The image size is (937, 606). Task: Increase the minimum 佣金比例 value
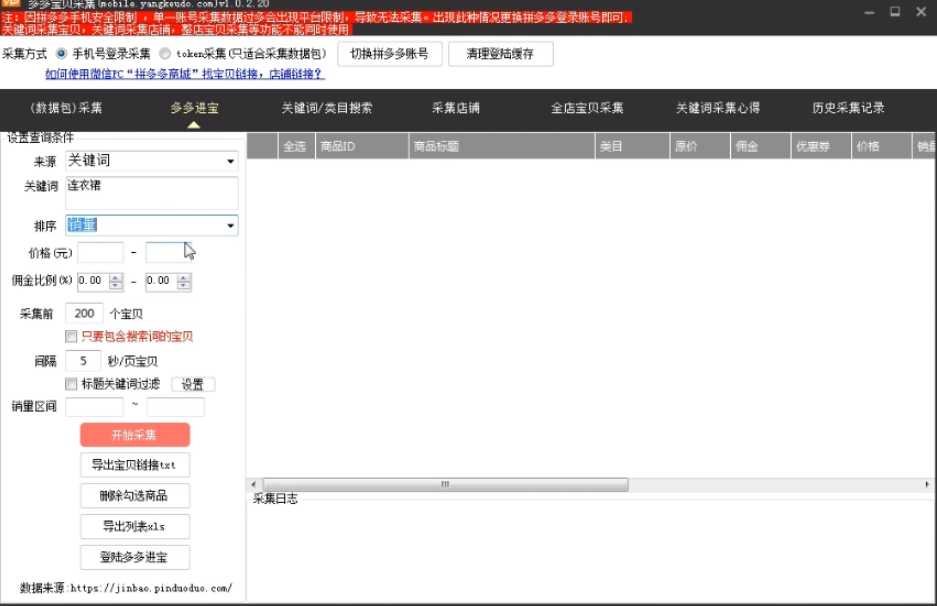click(116, 277)
